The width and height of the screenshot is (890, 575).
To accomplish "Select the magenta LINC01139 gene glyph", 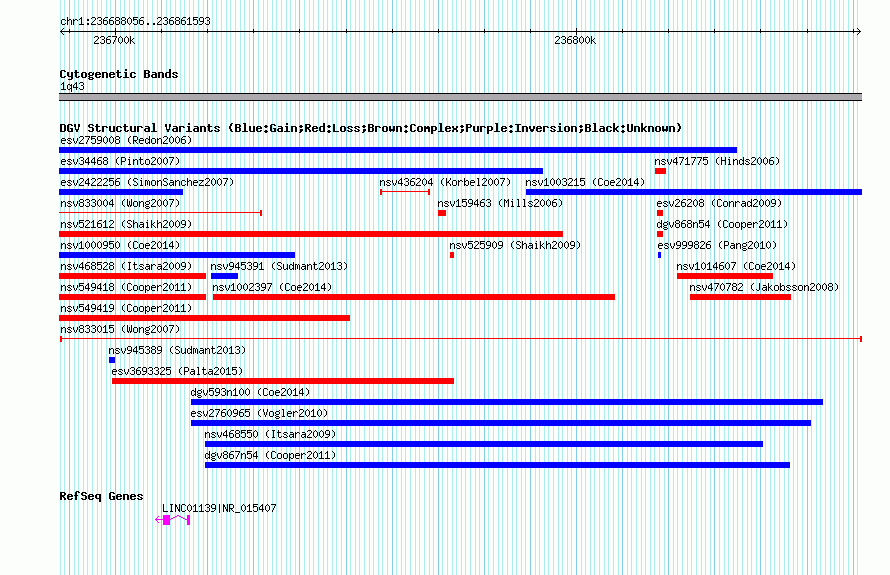I will 173,520.
